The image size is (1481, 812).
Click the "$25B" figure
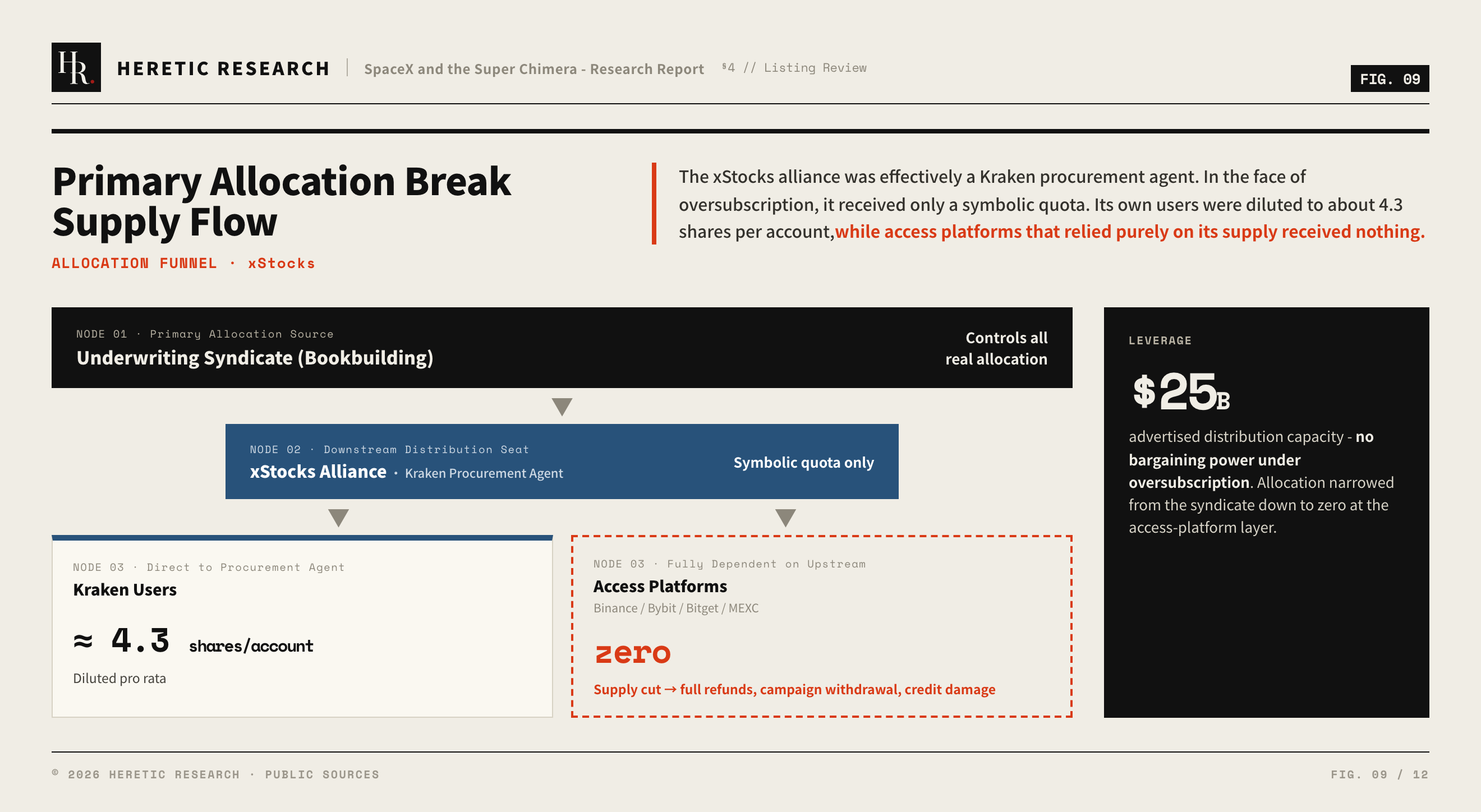(x=1181, y=392)
